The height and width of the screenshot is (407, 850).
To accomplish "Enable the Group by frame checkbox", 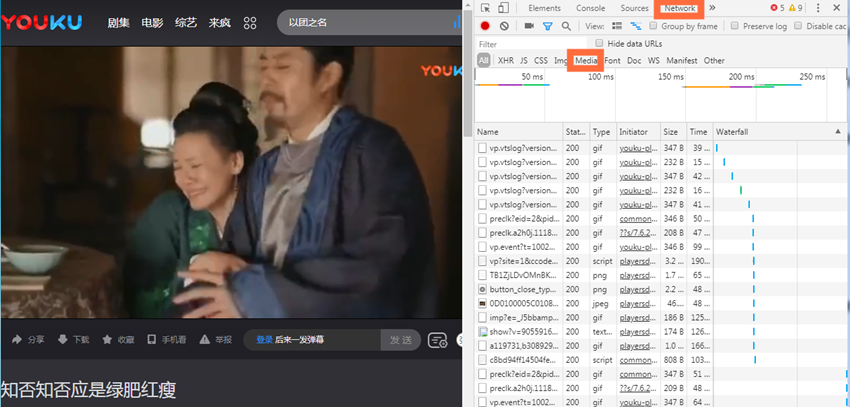I will coord(653,26).
